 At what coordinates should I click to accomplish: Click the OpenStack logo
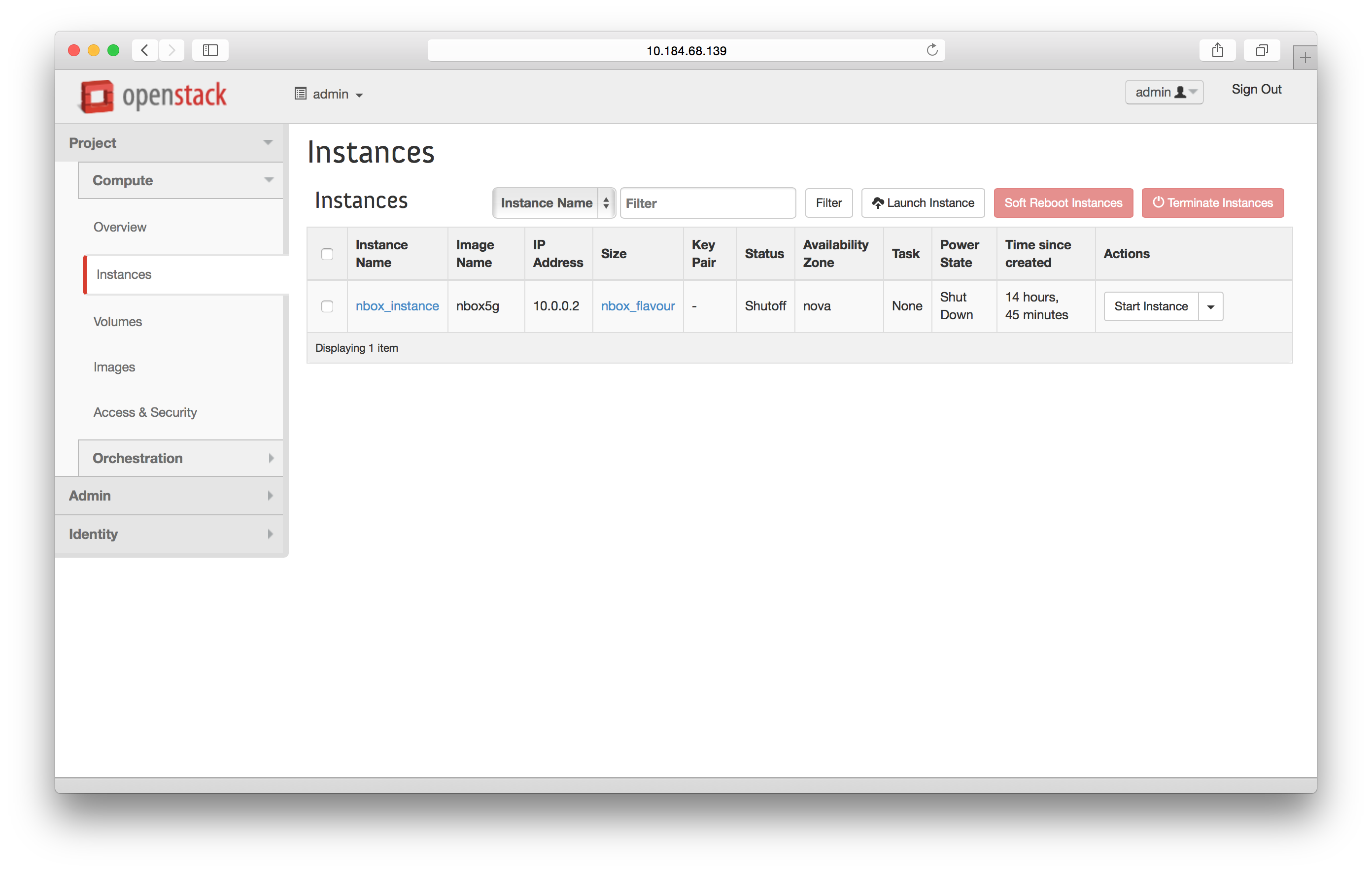pyautogui.click(x=153, y=95)
